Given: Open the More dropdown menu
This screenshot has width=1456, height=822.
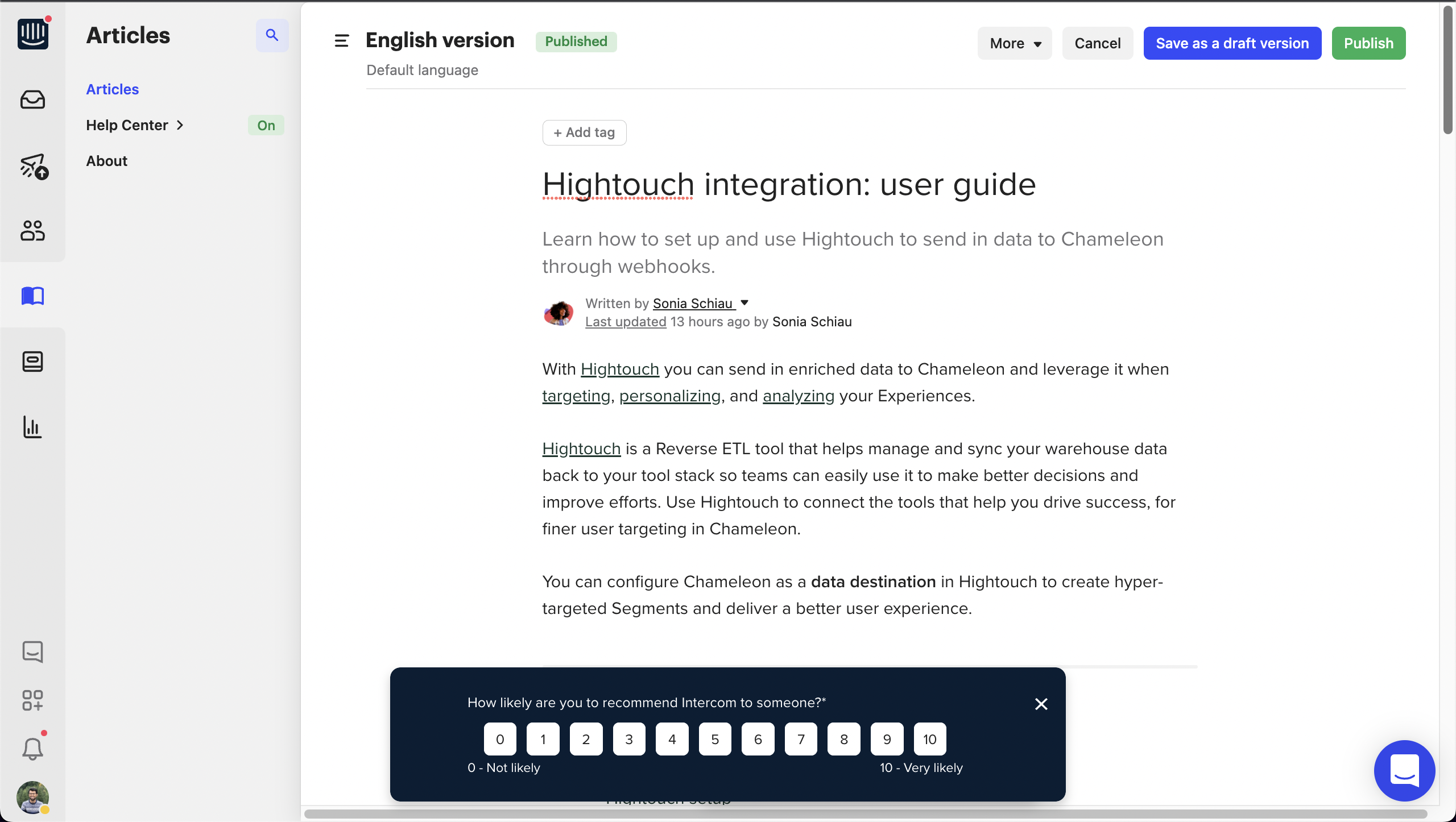Looking at the screenshot, I should click(x=1015, y=43).
